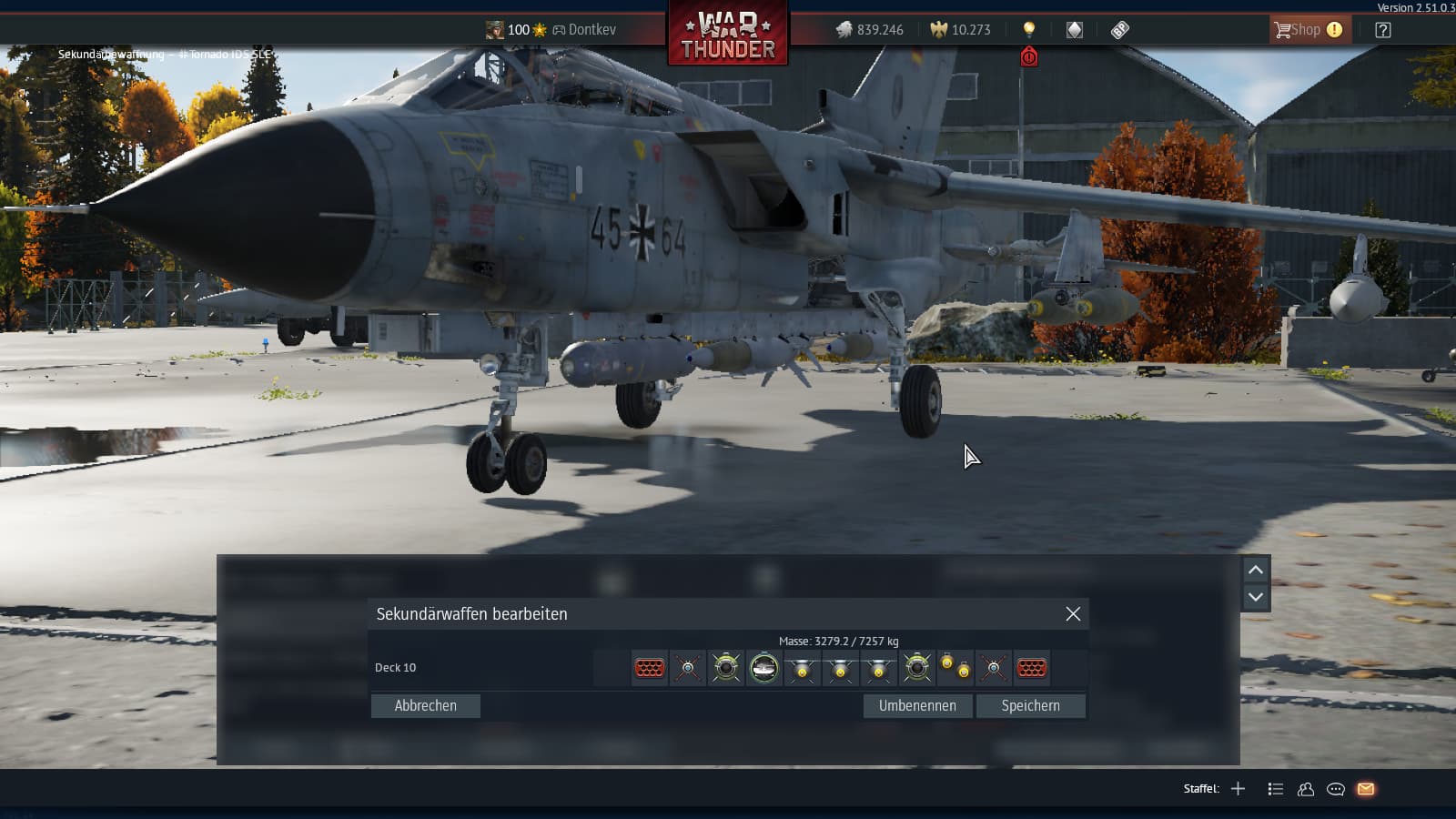Screen dimensions: 1456x819
Task: Select the center yellow bomb pylon slot
Action: click(x=840, y=668)
